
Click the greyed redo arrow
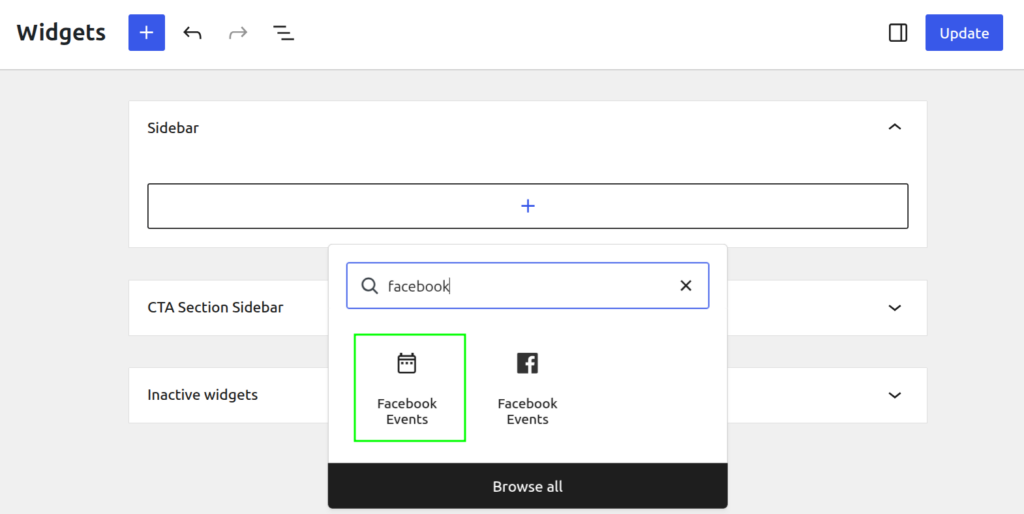[x=238, y=33]
